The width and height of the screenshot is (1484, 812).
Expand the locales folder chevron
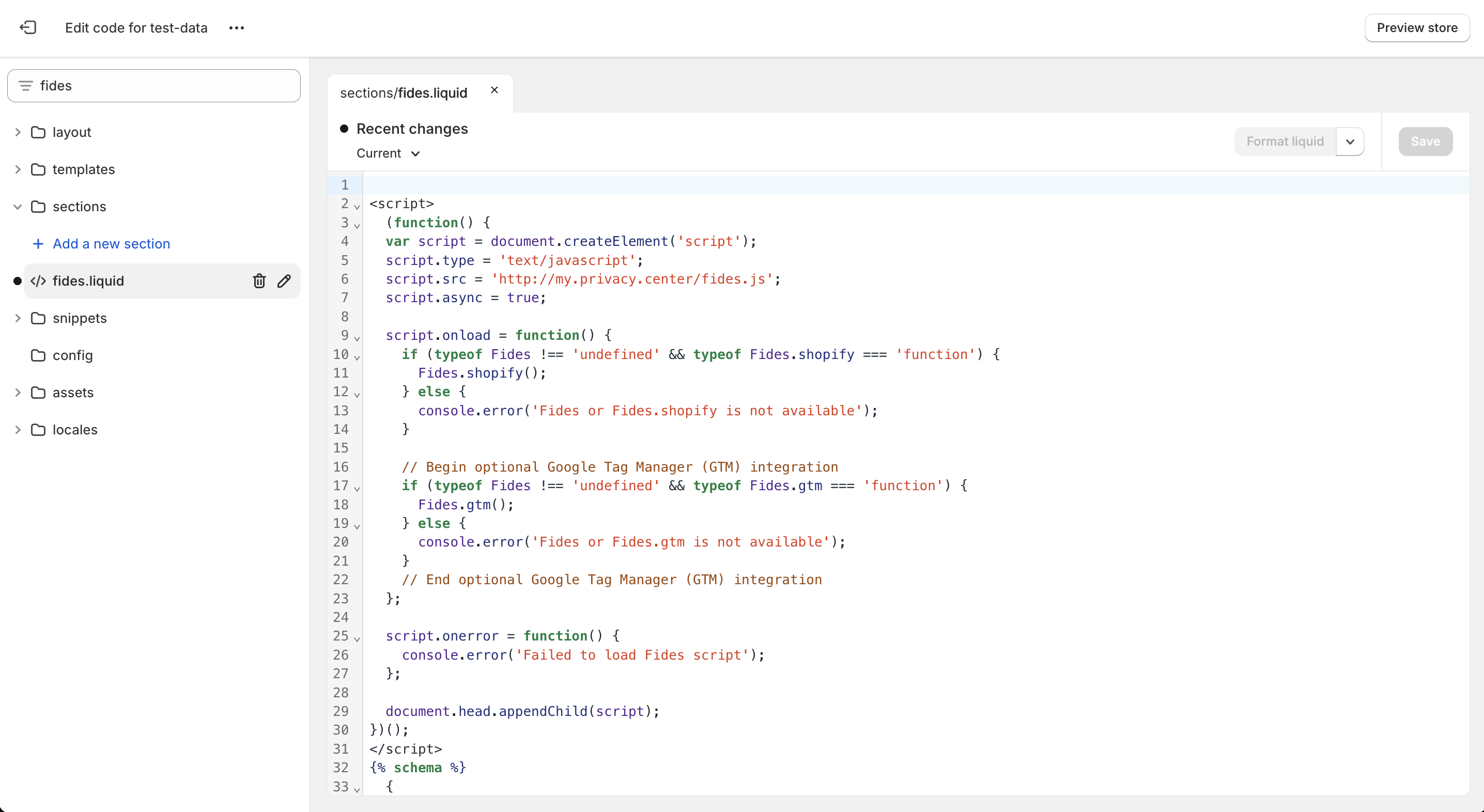(x=18, y=430)
